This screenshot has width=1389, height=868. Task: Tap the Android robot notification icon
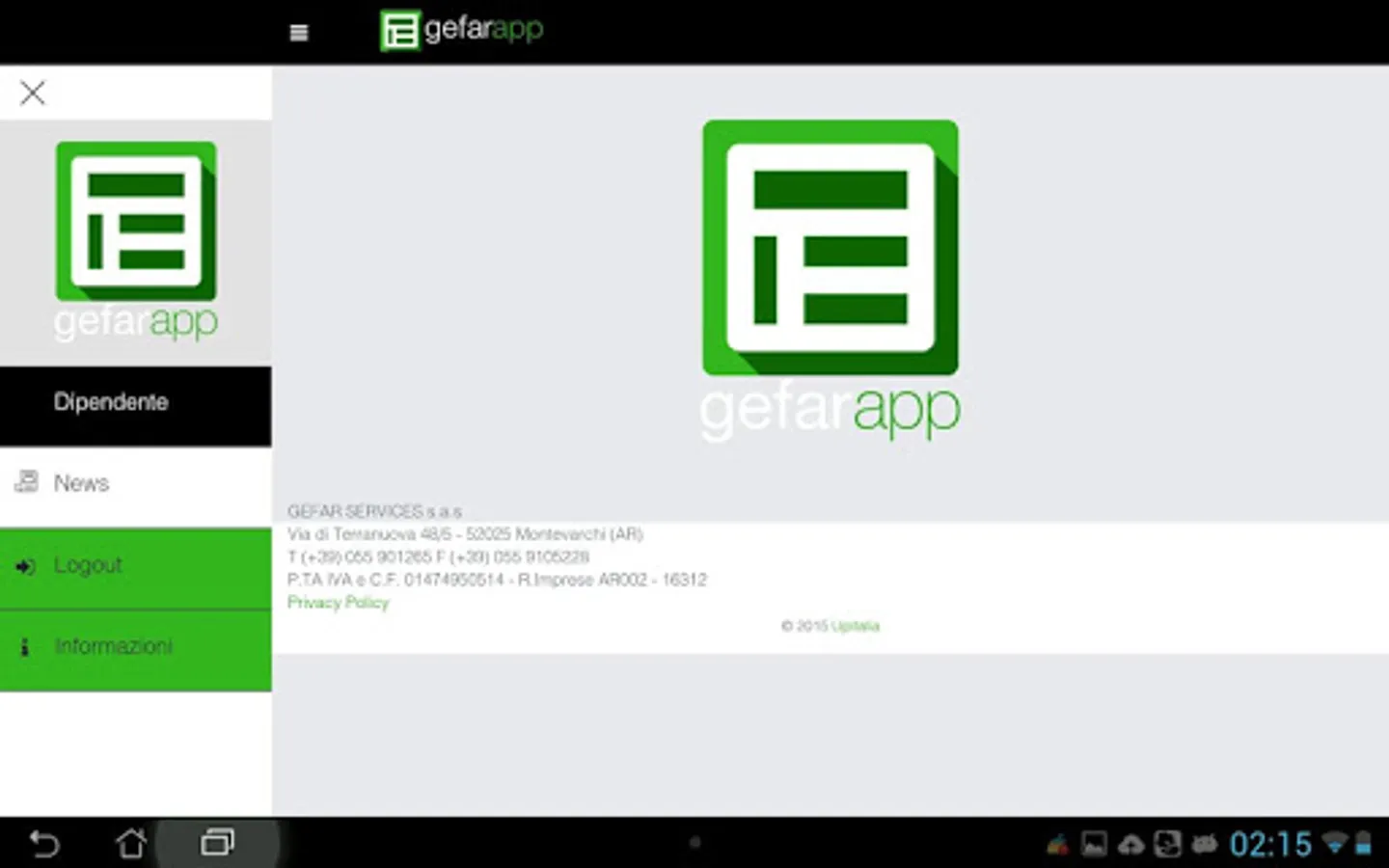click(x=1205, y=845)
